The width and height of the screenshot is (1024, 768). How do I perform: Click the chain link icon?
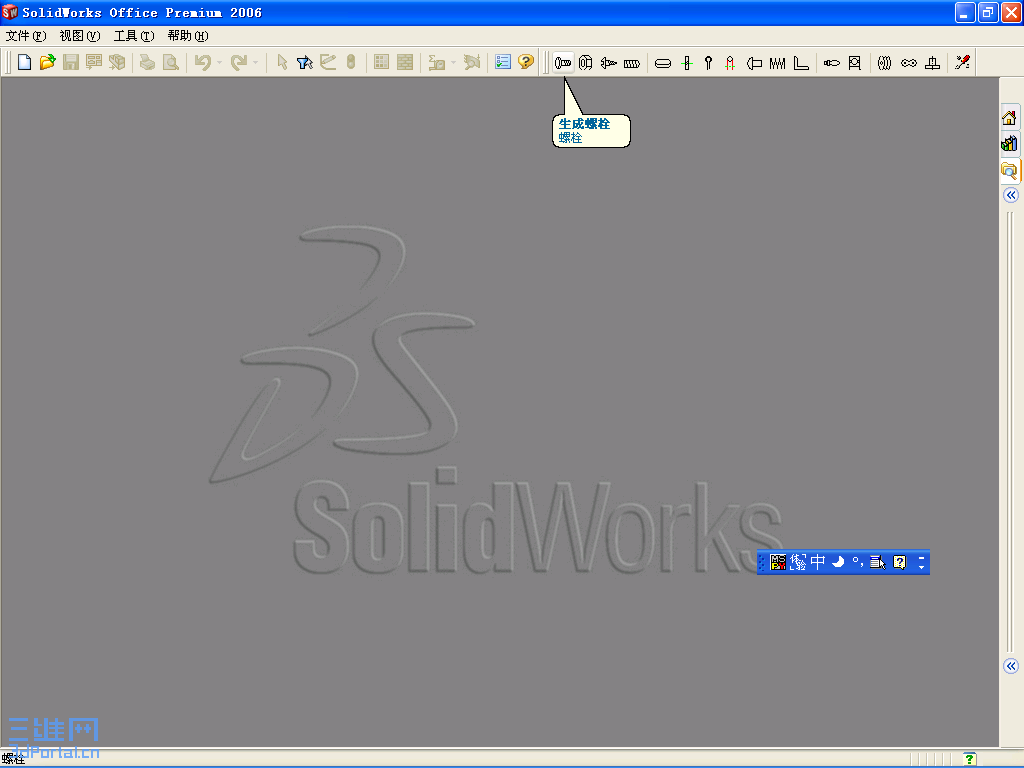908,63
